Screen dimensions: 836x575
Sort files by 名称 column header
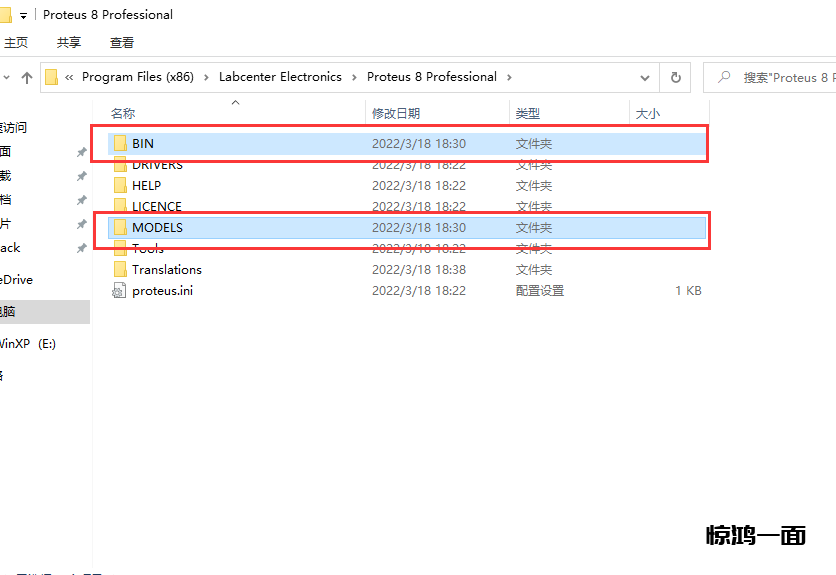[123, 114]
